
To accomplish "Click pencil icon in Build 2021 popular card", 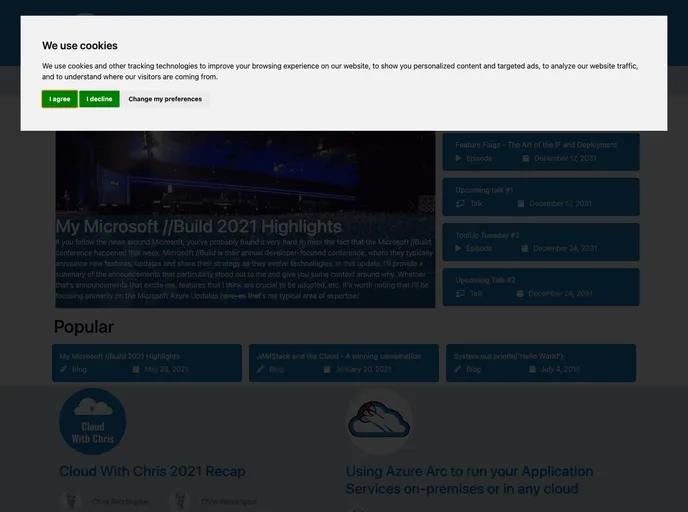I will tap(64, 369).
